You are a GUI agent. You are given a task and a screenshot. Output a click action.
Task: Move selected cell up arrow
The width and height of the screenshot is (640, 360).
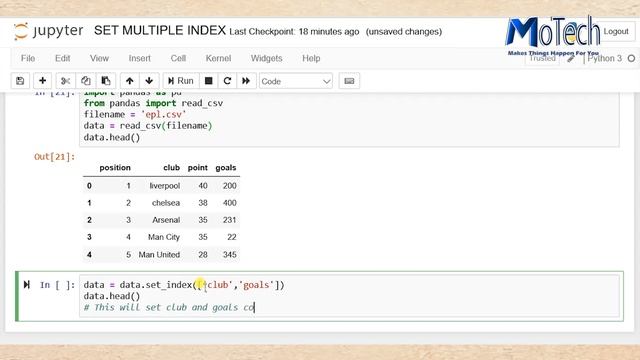click(129, 81)
